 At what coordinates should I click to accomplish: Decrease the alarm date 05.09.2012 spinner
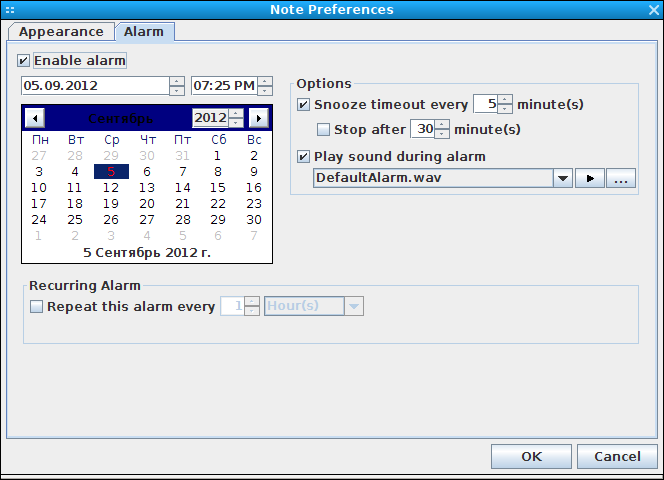(177, 90)
